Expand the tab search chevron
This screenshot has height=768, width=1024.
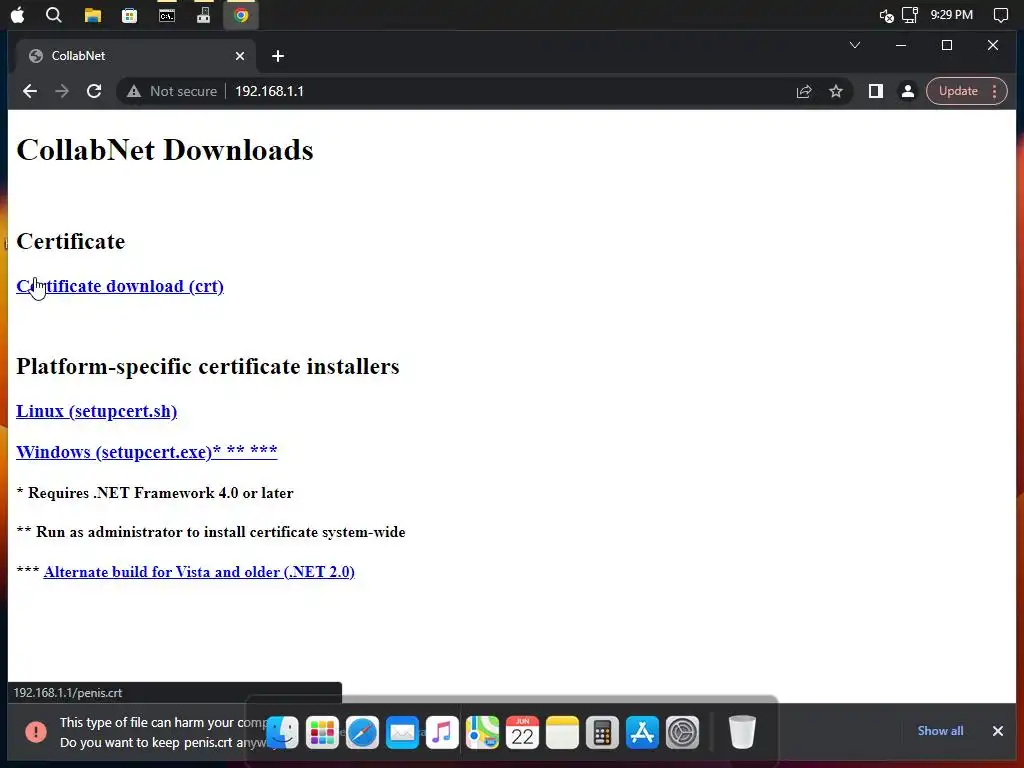(855, 45)
